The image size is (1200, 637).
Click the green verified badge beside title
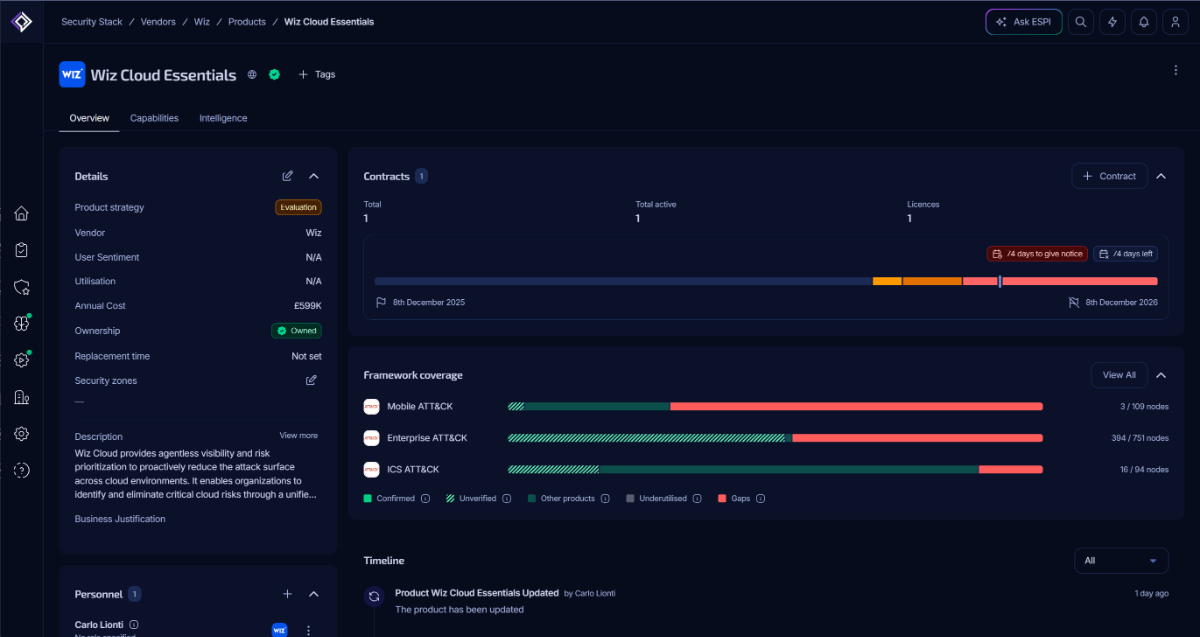(x=274, y=74)
